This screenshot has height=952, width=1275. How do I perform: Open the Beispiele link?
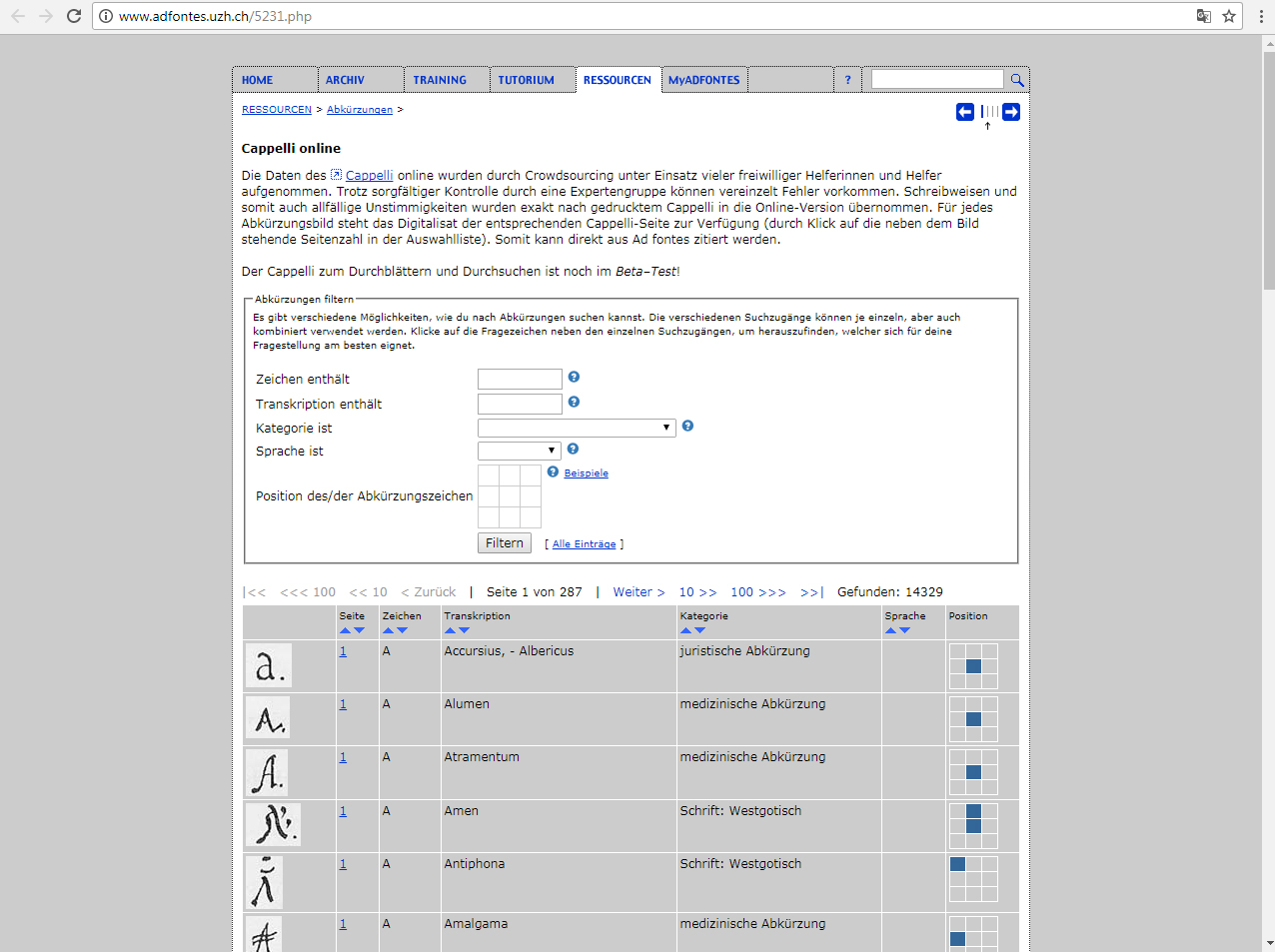[x=586, y=474]
